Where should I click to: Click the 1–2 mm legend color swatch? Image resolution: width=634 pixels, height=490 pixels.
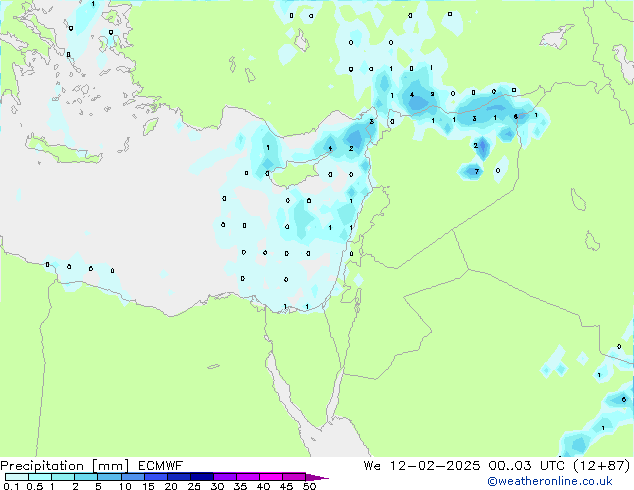63,477
